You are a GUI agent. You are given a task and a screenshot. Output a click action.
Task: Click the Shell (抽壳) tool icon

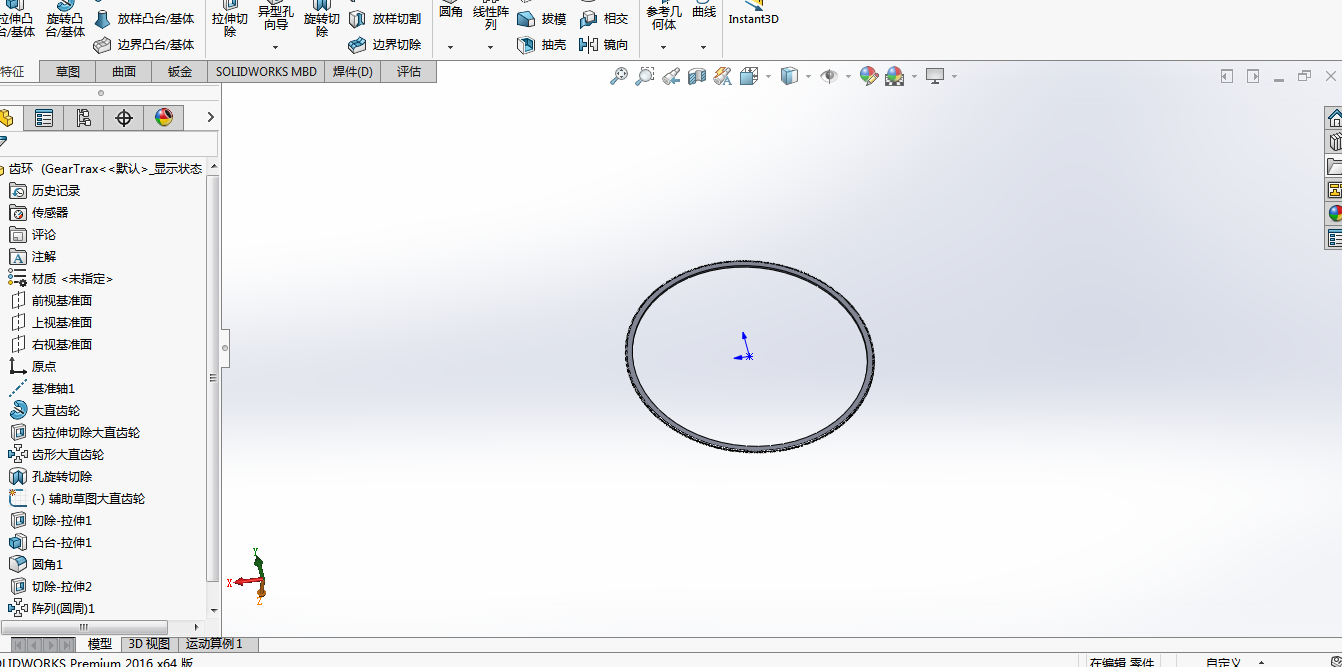point(526,45)
